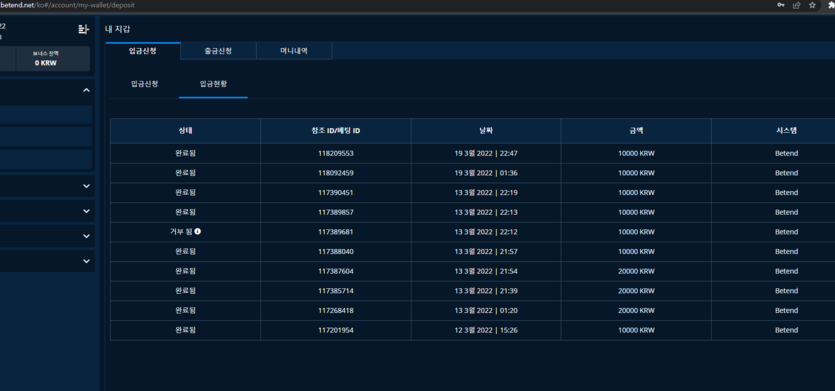Click the date 13 3월 2022 | 22:19
The height and width of the screenshot is (391, 835).
point(486,192)
